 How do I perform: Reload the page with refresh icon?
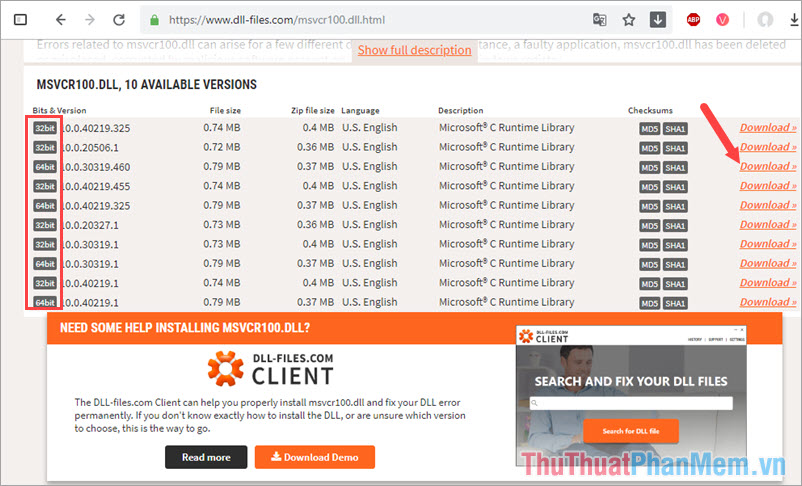(x=119, y=20)
